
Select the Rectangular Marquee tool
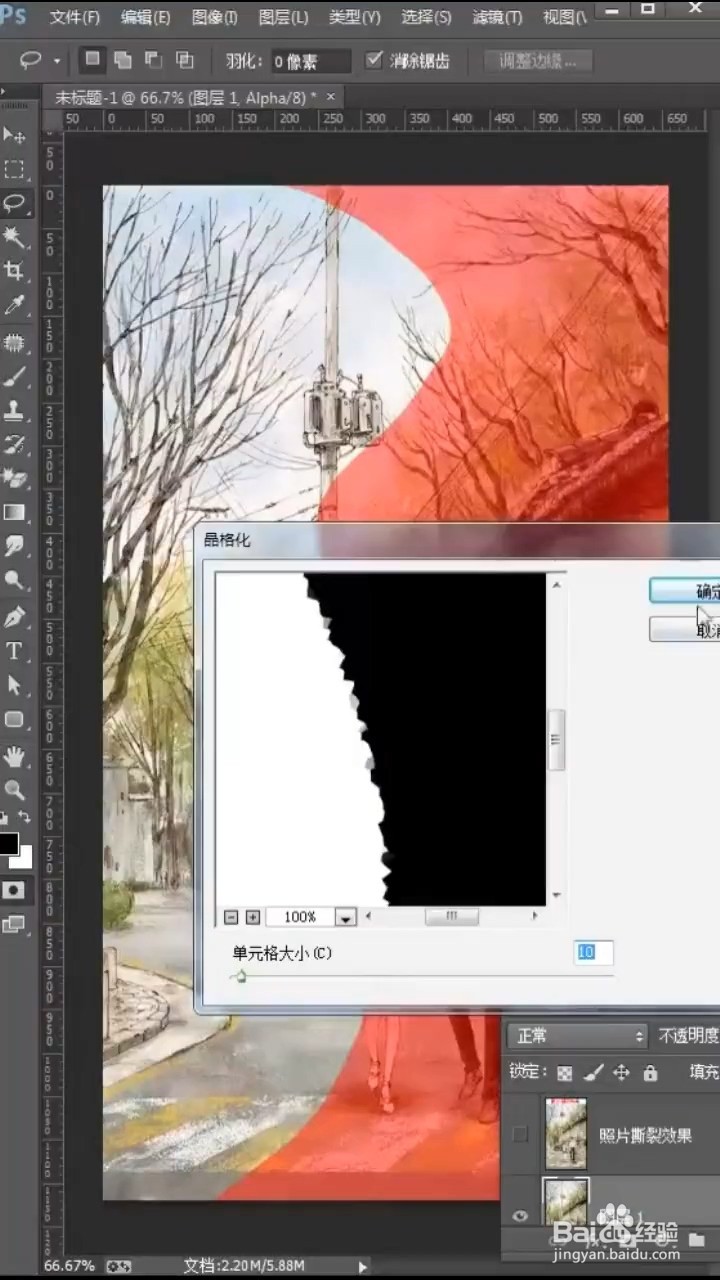(x=14, y=168)
